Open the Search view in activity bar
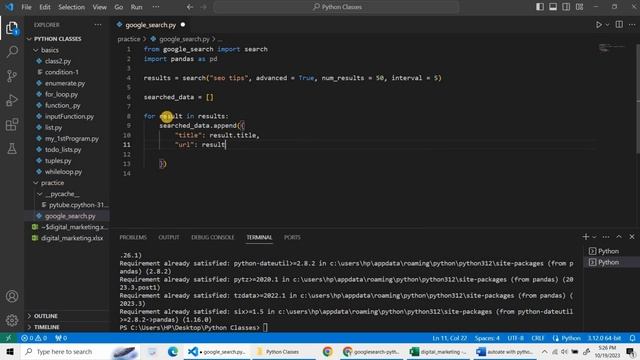Screen dimensions: 640x360 (12, 52)
